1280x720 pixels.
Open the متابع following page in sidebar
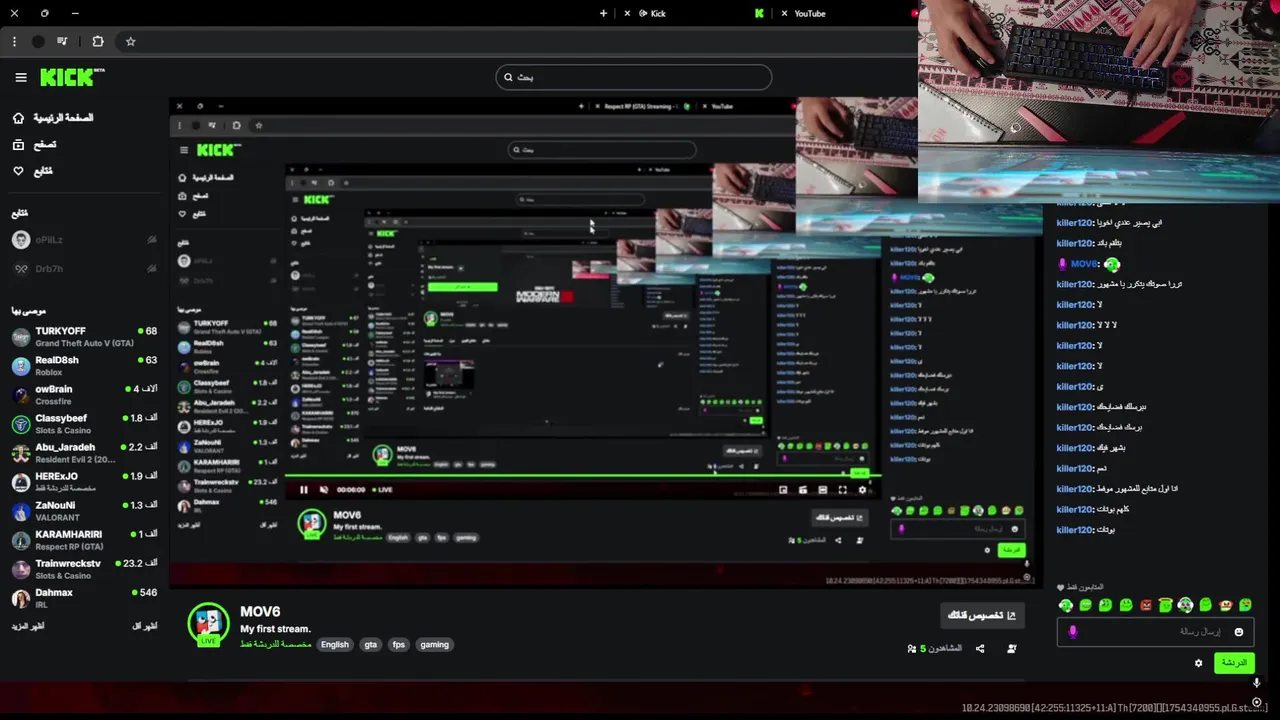coord(32,171)
